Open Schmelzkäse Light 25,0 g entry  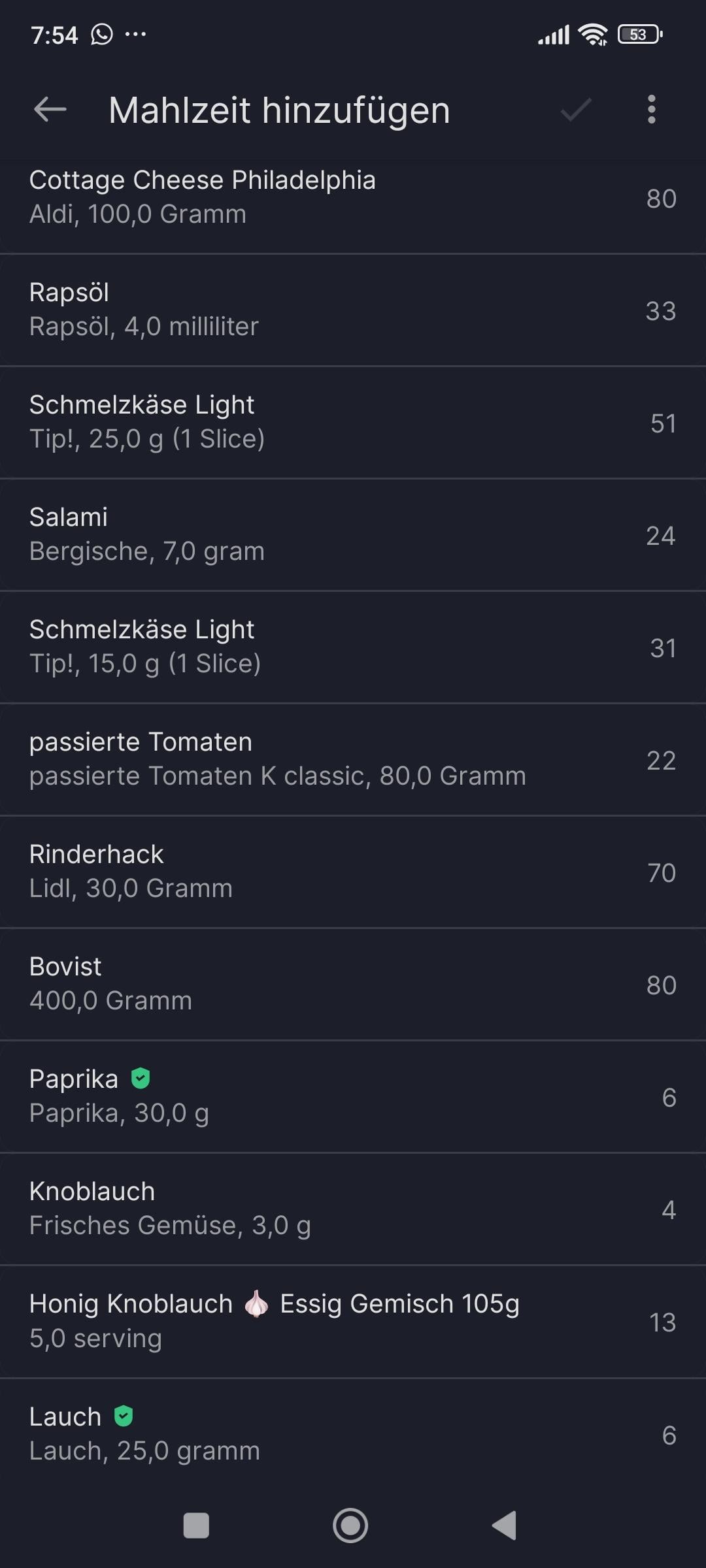pos(353,422)
